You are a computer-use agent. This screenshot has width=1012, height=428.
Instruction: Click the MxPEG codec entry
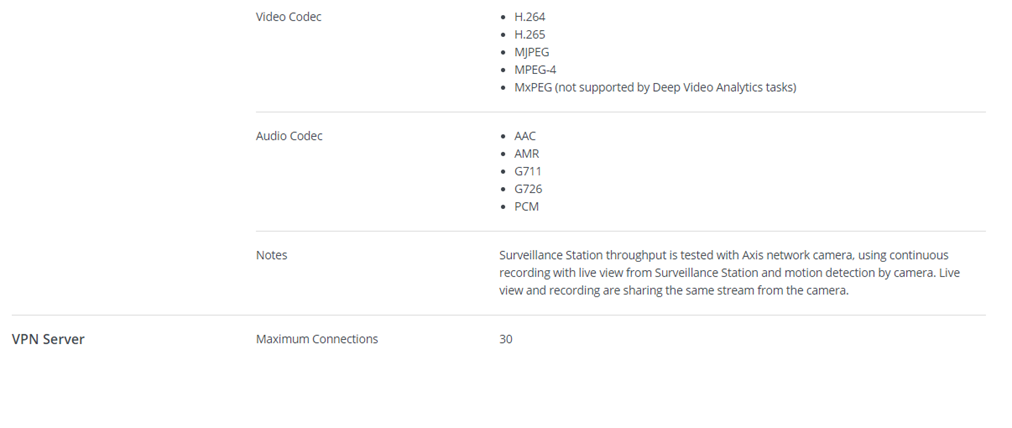click(x=532, y=87)
